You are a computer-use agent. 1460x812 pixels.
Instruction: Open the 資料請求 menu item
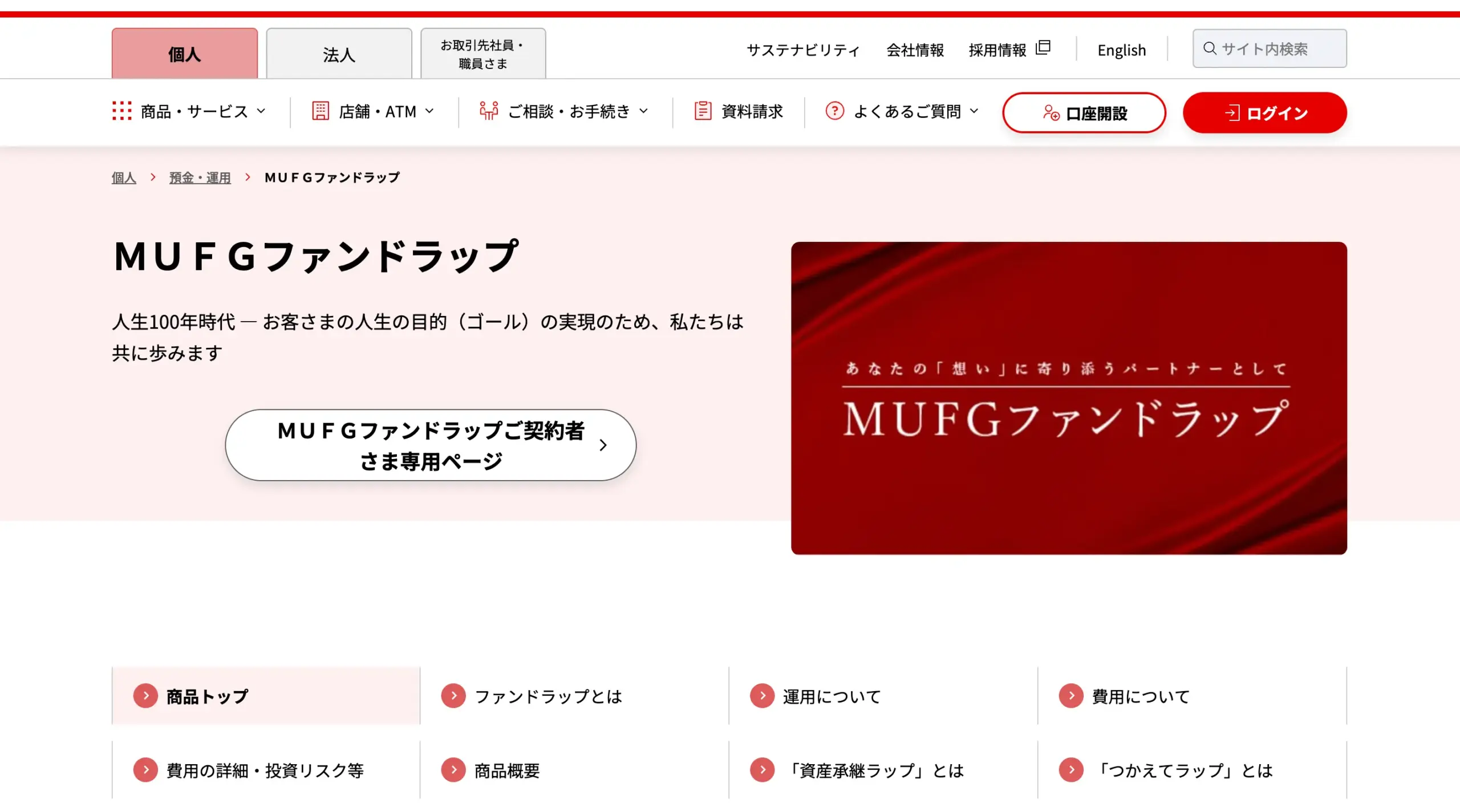(739, 111)
